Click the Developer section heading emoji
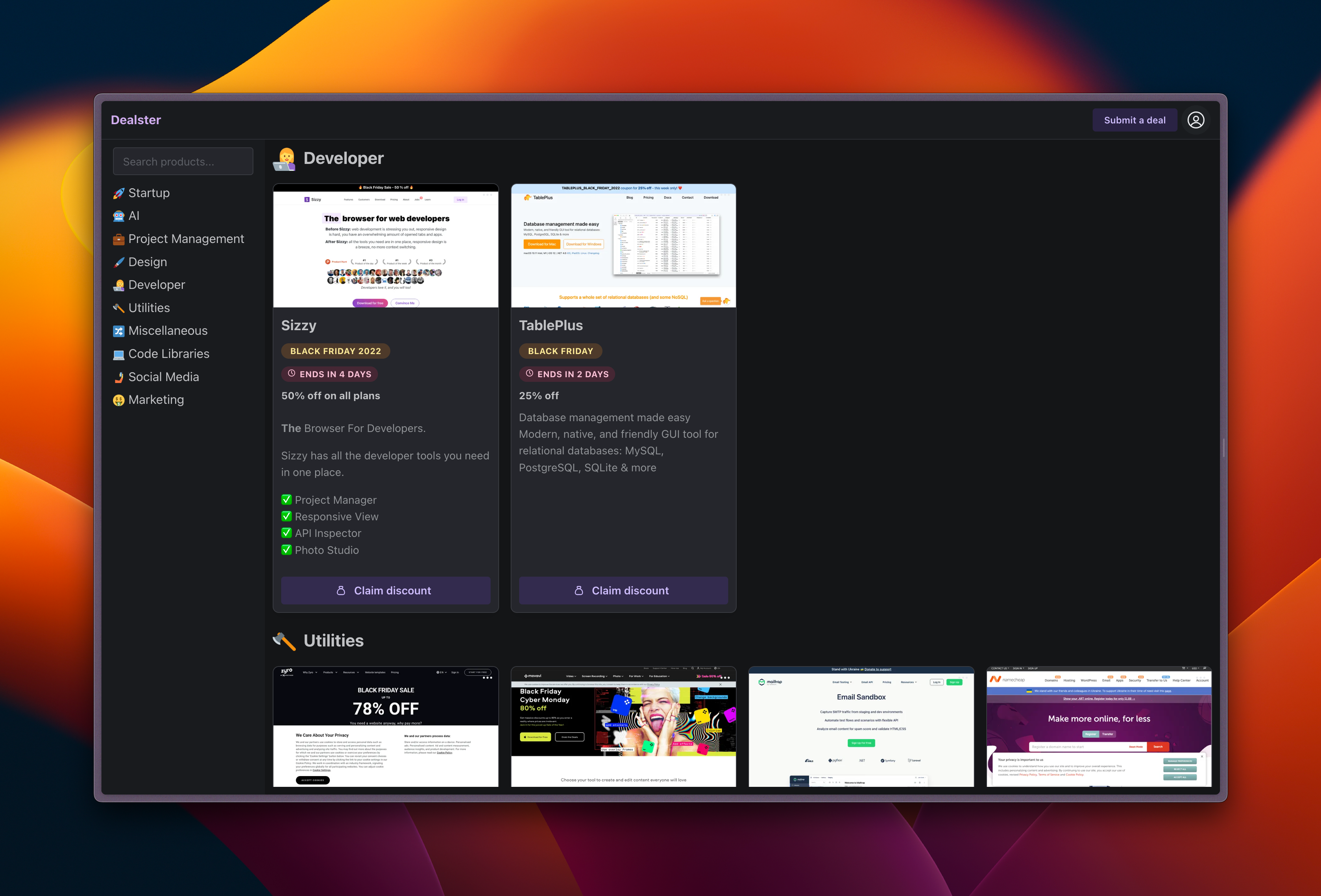The image size is (1321, 896). [284, 159]
